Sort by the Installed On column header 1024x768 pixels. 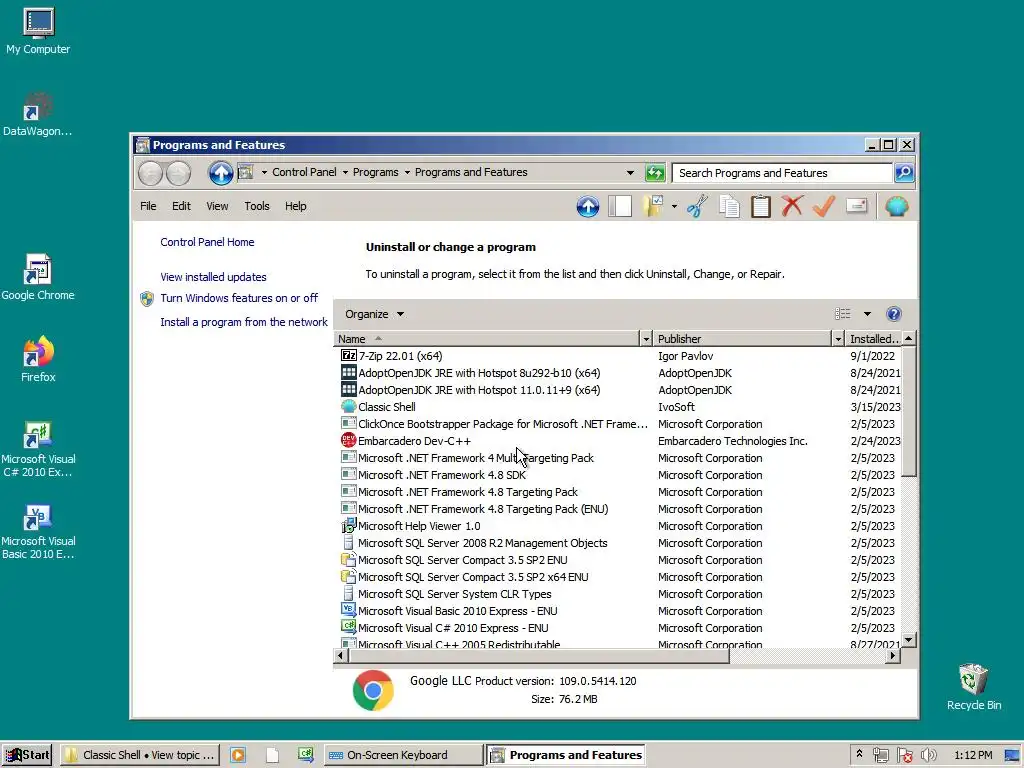[x=873, y=339]
